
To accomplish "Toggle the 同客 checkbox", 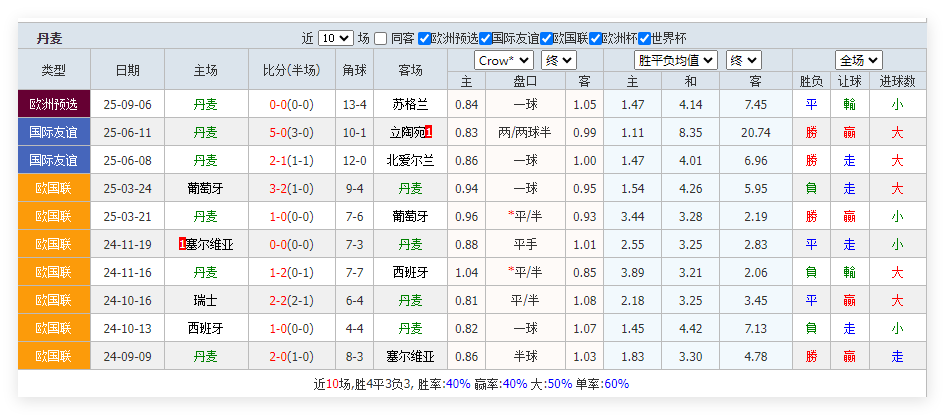I will (x=381, y=39).
